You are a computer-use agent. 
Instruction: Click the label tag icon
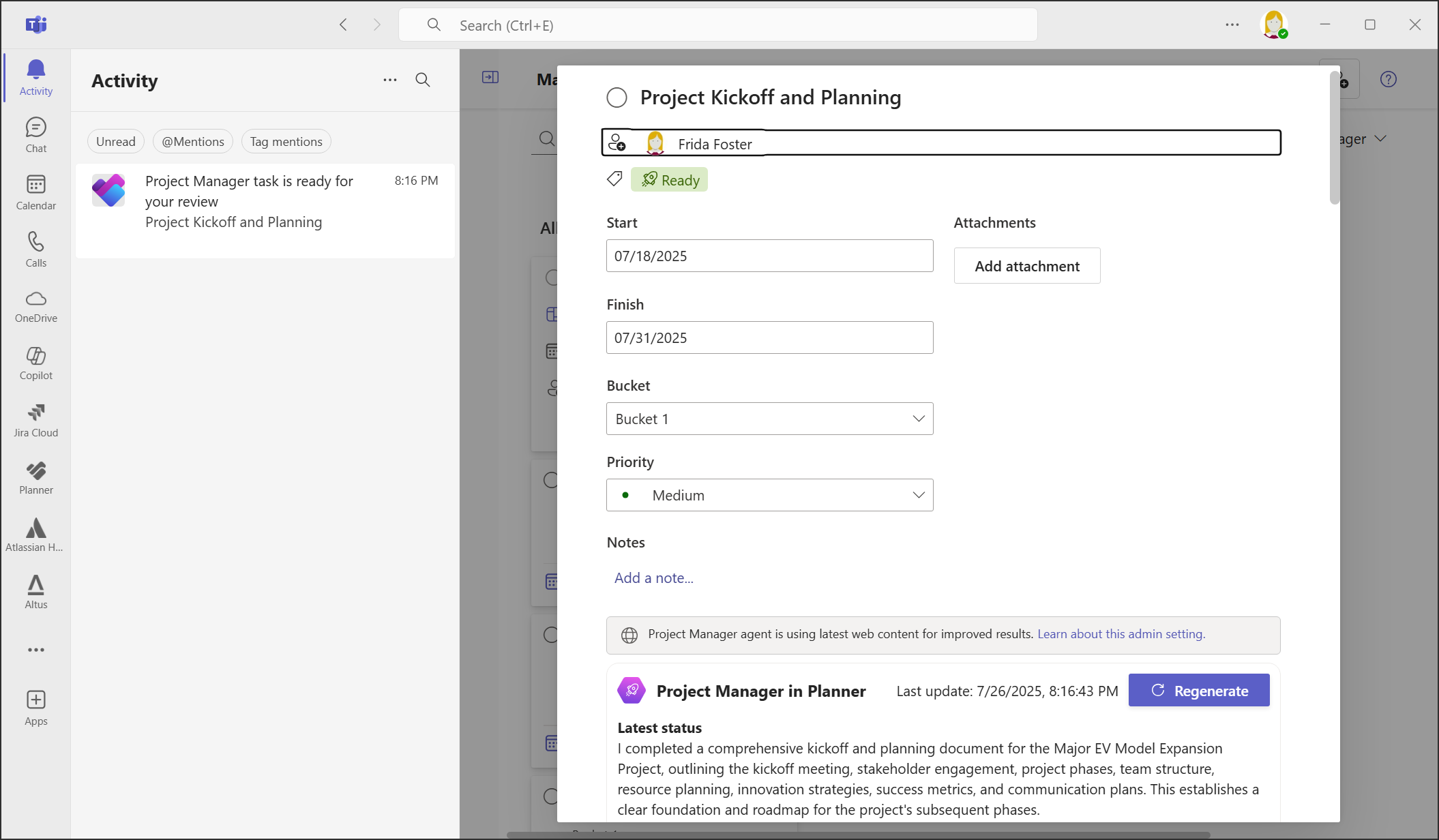point(614,179)
